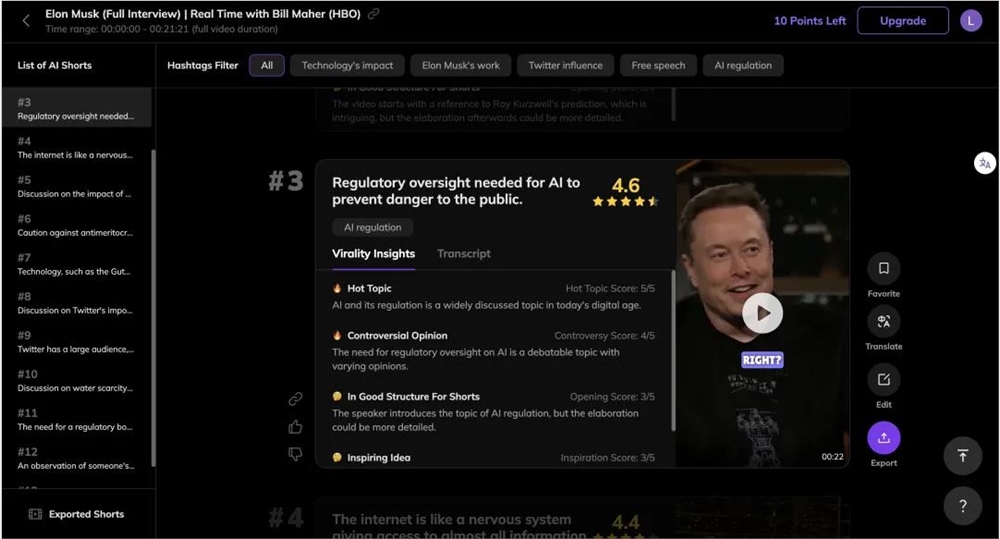Select short #8 Discussion on Twitter's impo
This screenshot has height=539, width=1000.
click(77, 303)
